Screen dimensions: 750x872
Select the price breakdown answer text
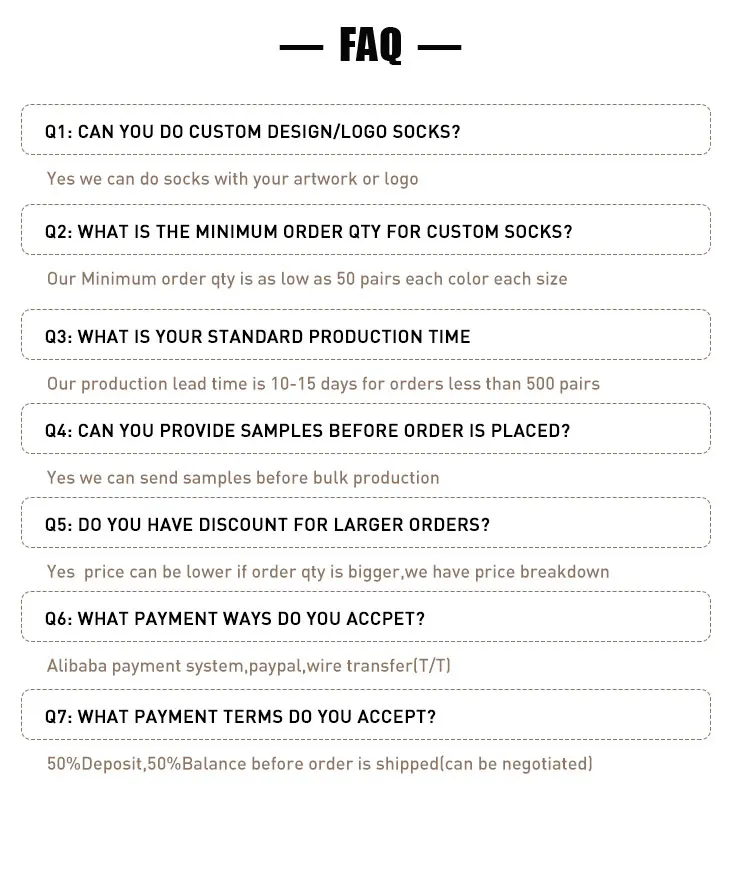(328, 572)
